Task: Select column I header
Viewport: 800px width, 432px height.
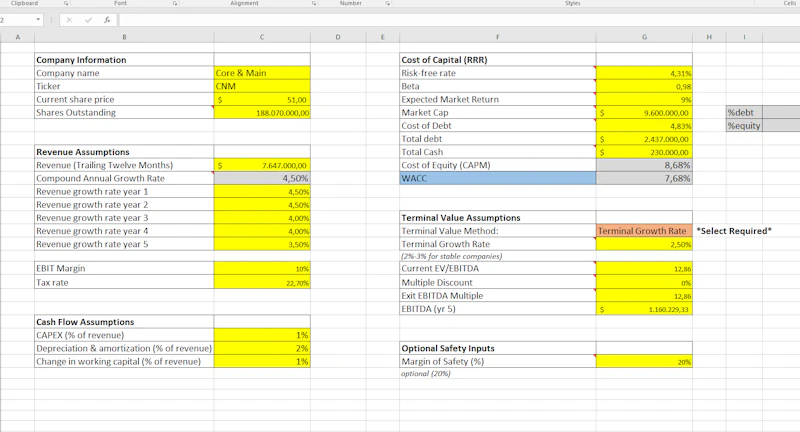Action: [744, 37]
